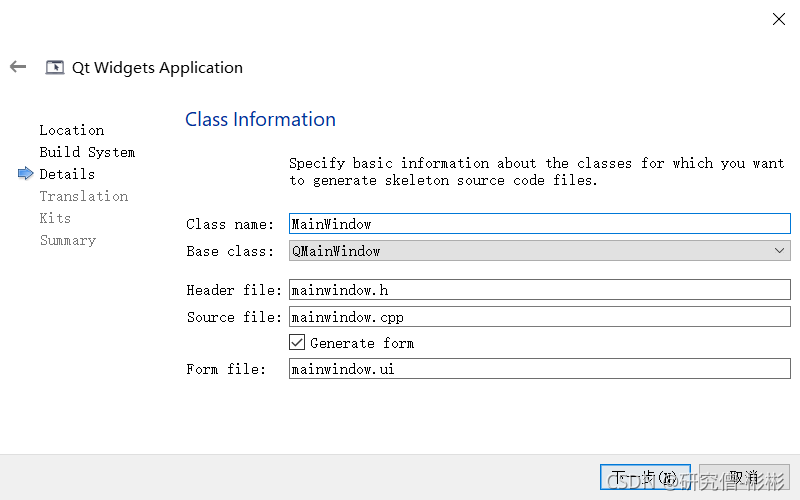Click the Form file input field
800x500 pixels.
[x=539, y=368]
